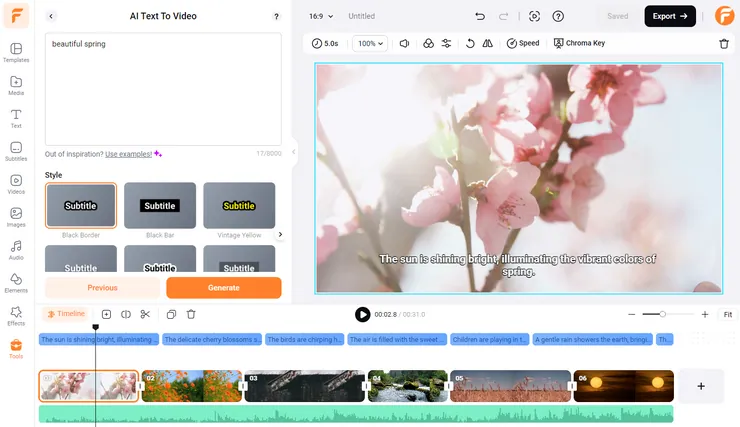Select subtitle clip 'The birds are chirping'
The width and height of the screenshot is (740, 427).
pyautogui.click(x=304, y=339)
